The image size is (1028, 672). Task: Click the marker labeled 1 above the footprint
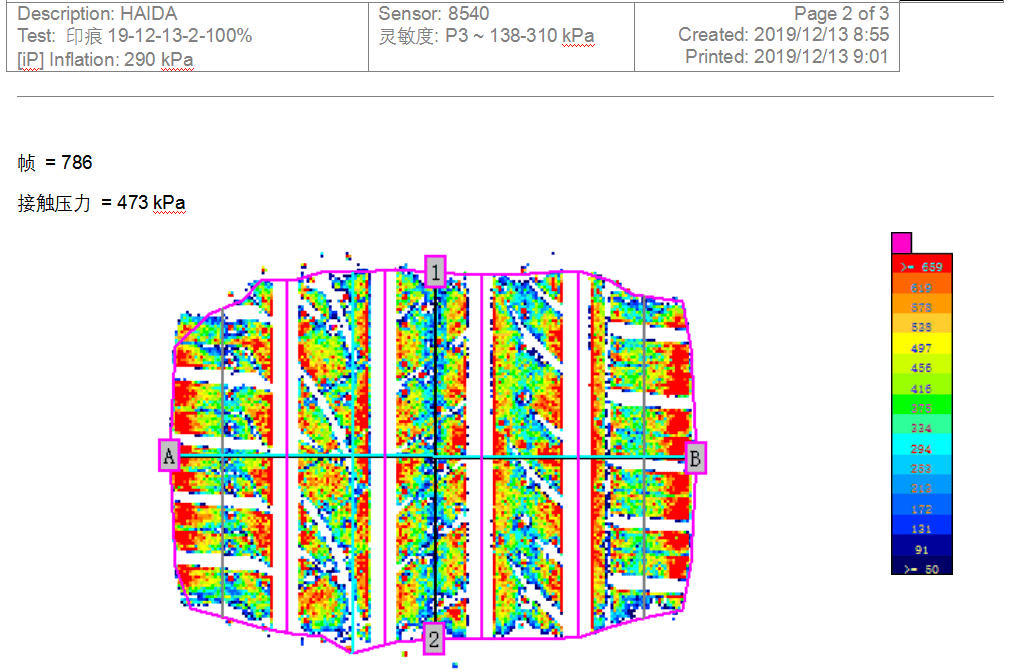[x=435, y=271]
